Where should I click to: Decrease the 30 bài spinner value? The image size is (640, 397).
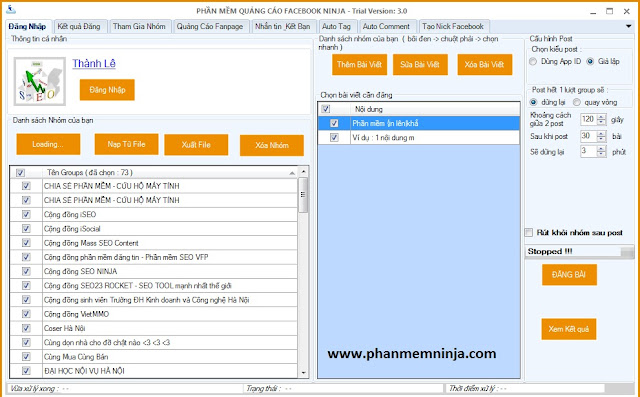[602, 139]
